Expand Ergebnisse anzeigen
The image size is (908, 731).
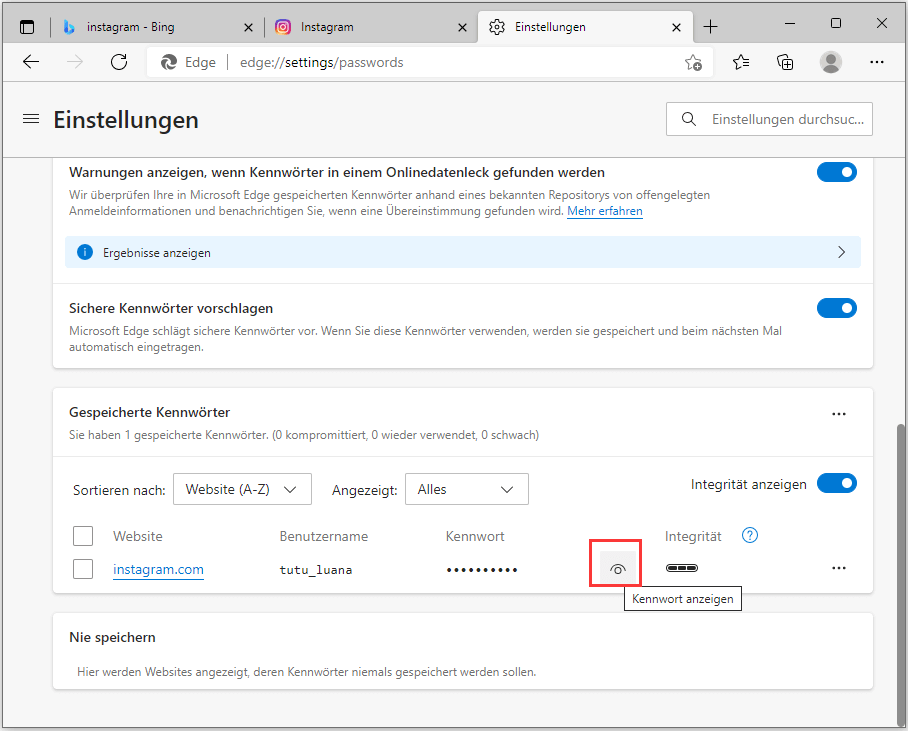click(x=841, y=252)
